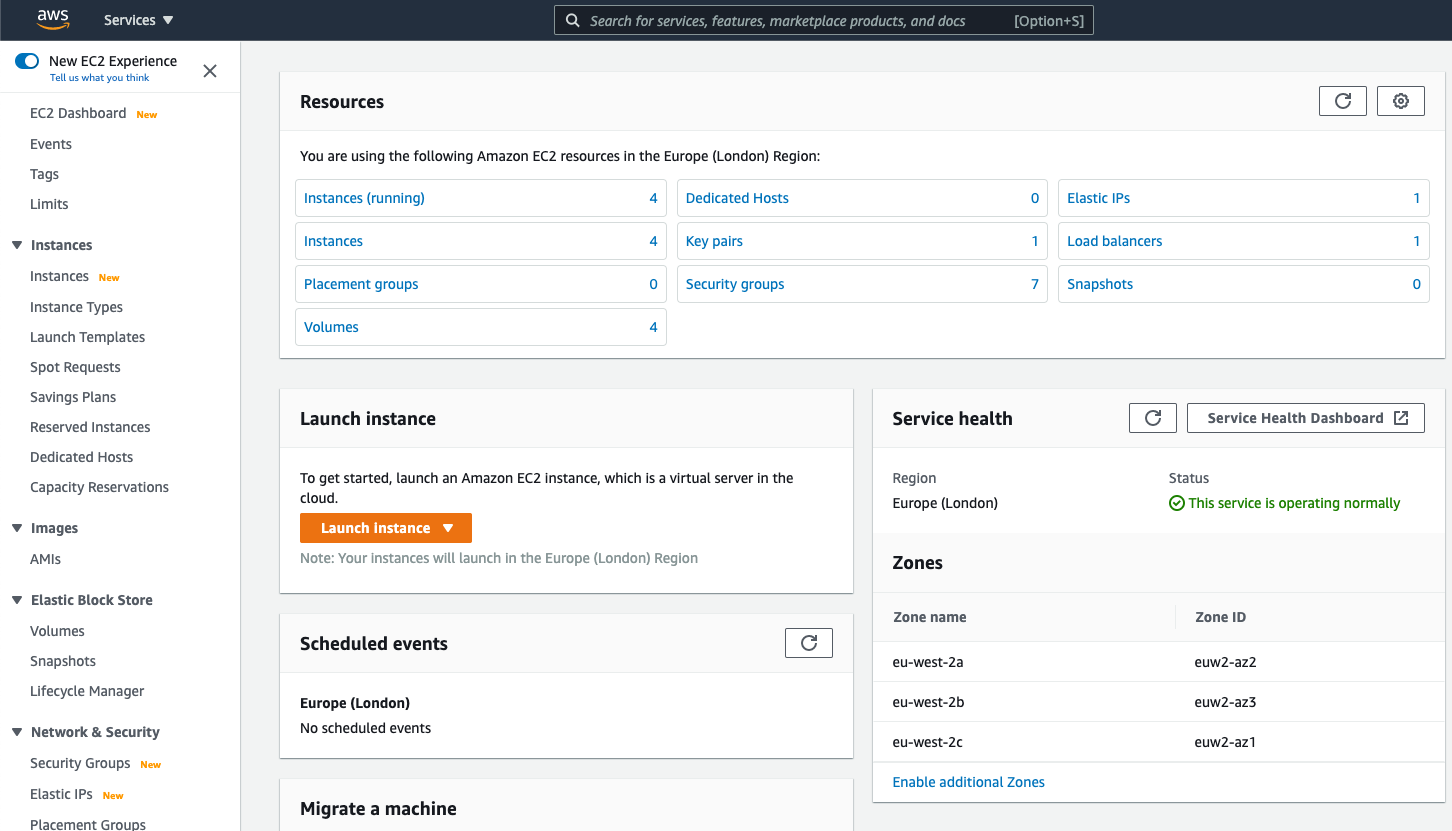Open Instances New item in sidebar
This screenshot has width=1452, height=831.
point(59,276)
